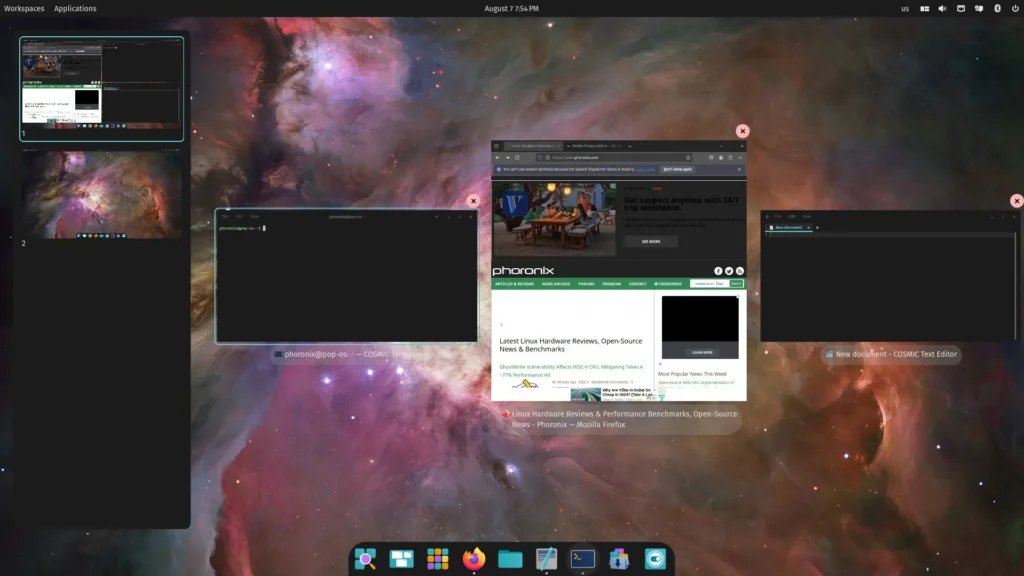
Task: Open the tiling applet in top panel
Action: pyautogui.click(x=924, y=8)
